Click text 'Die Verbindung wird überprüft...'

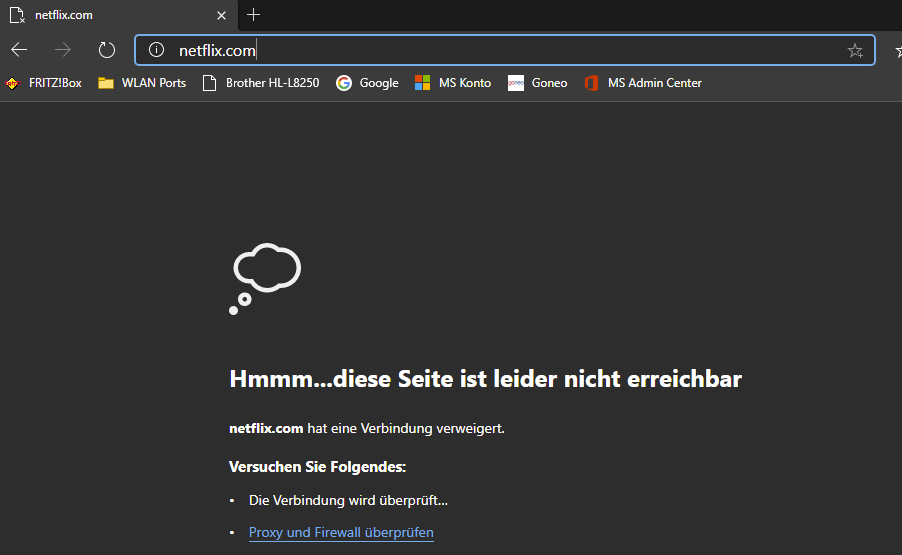[348, 500]
